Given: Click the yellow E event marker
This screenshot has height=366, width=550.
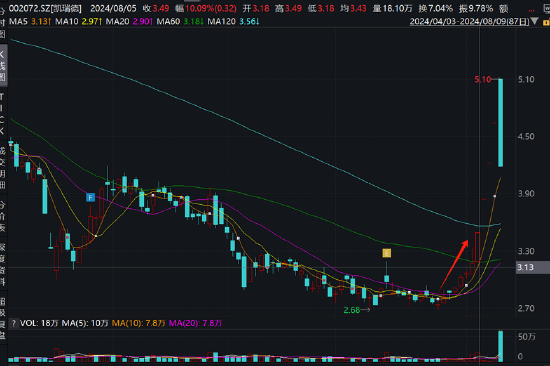Looking at the screenshot, I should click(387, 253).
